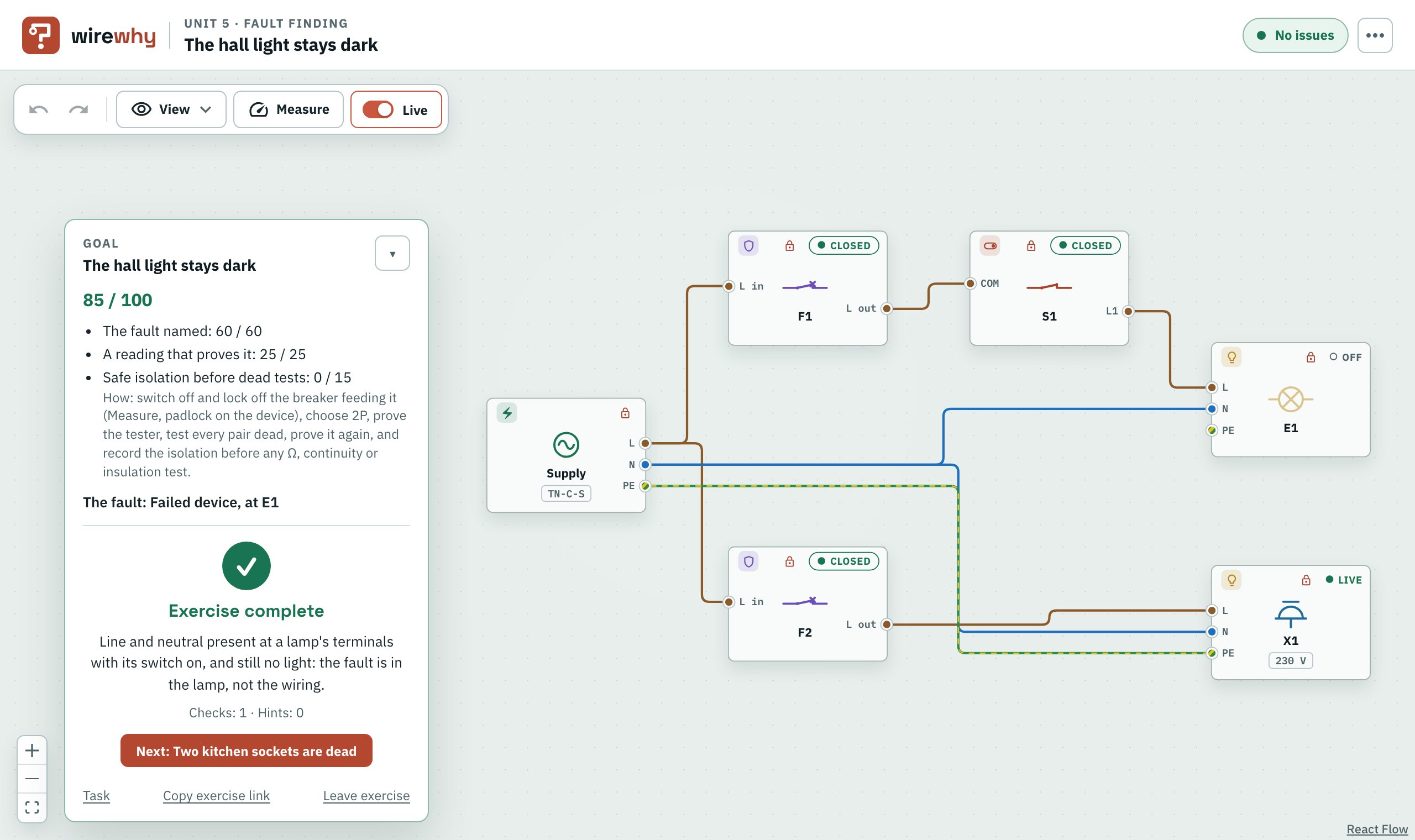Click the L out terminal of F1
1415x840 pixels.
pos(887,308)
